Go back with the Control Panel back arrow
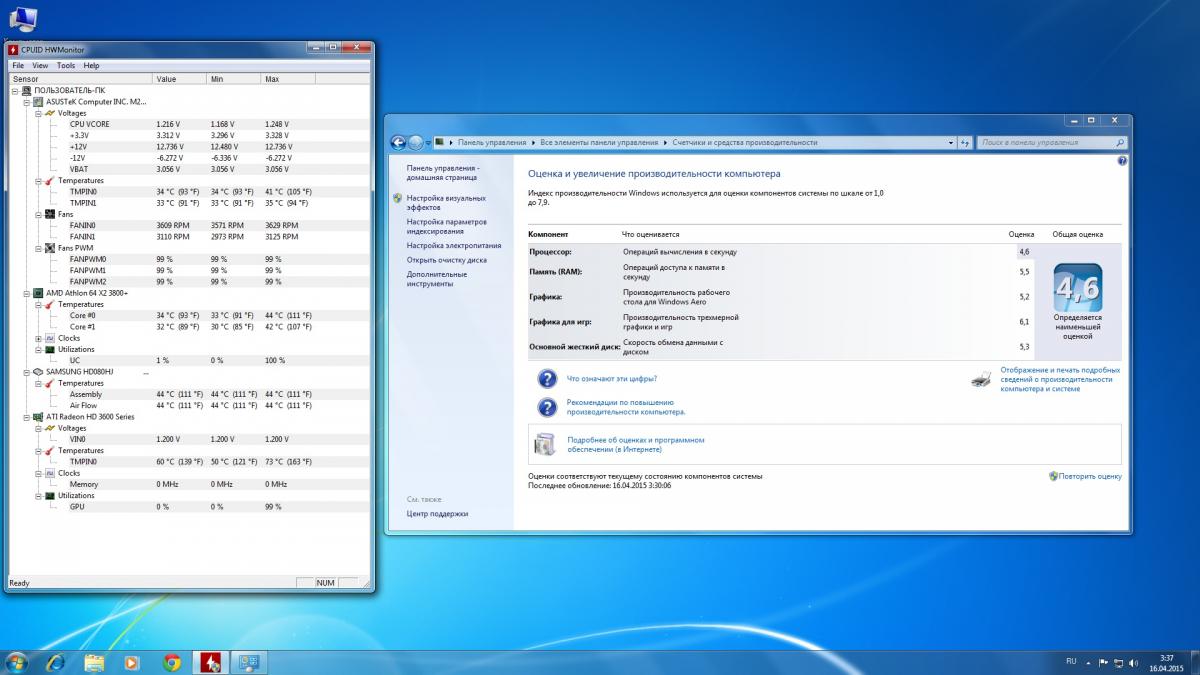 (399, 142)
